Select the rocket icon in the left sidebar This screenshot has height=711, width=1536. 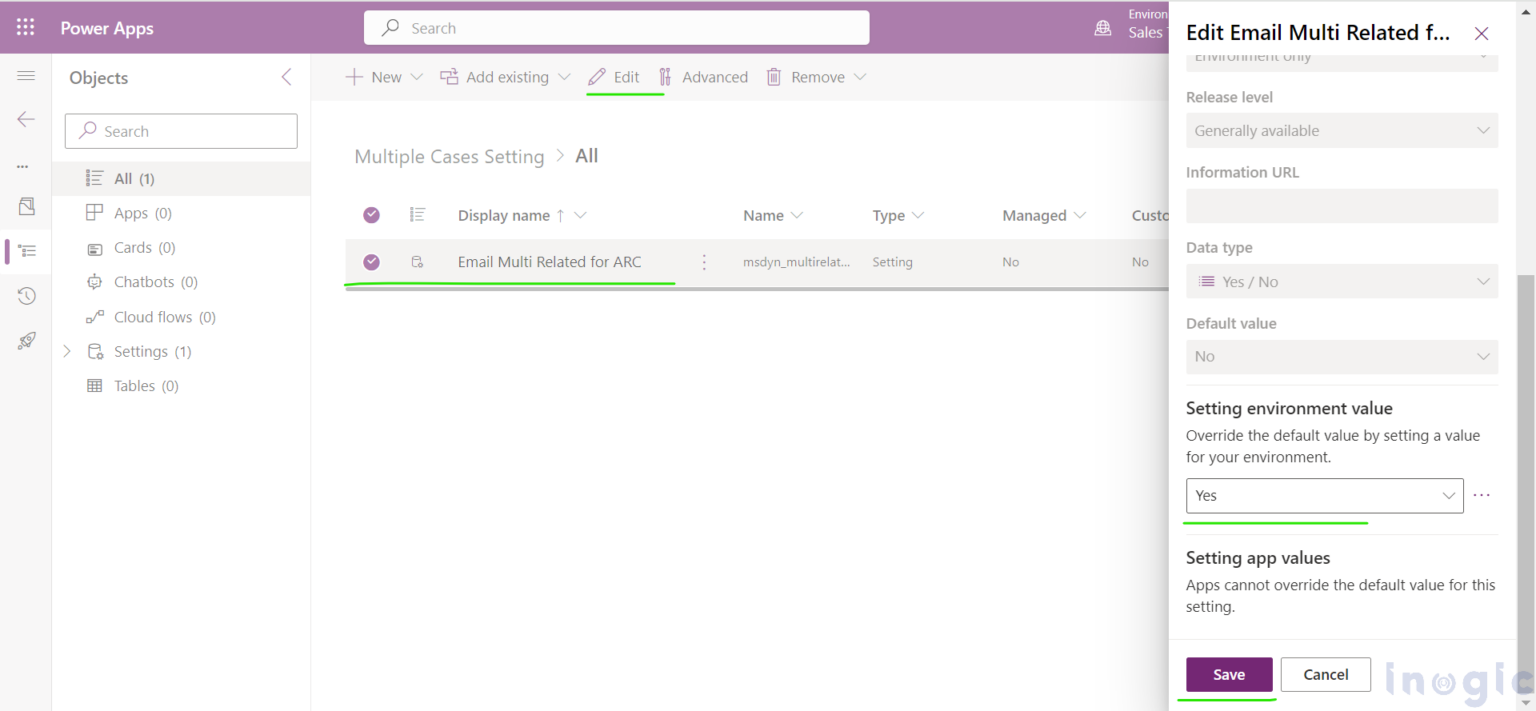pyautogui.click(x=25, y=340)
